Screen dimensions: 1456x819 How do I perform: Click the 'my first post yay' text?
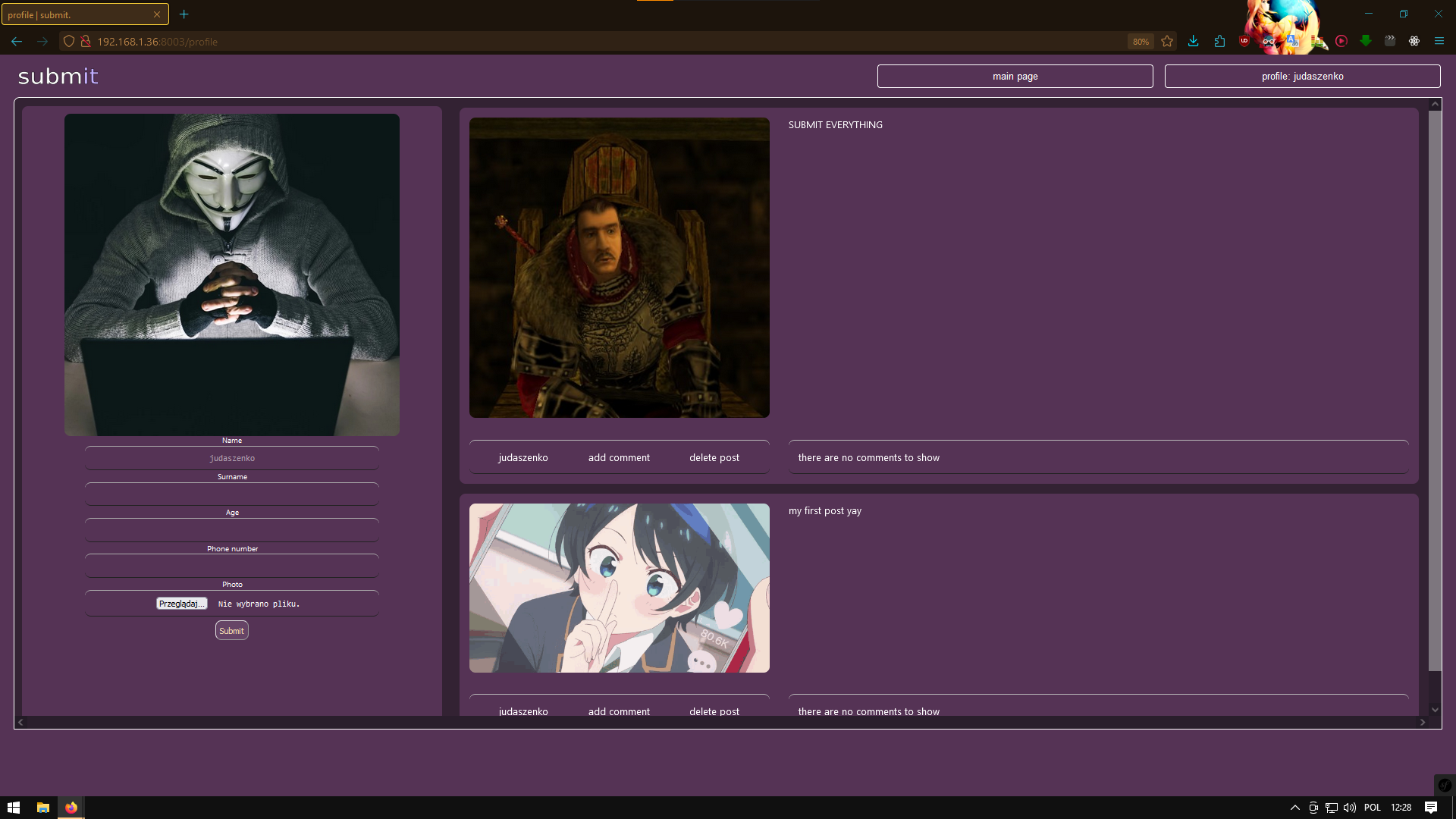[x=825, y=511]
